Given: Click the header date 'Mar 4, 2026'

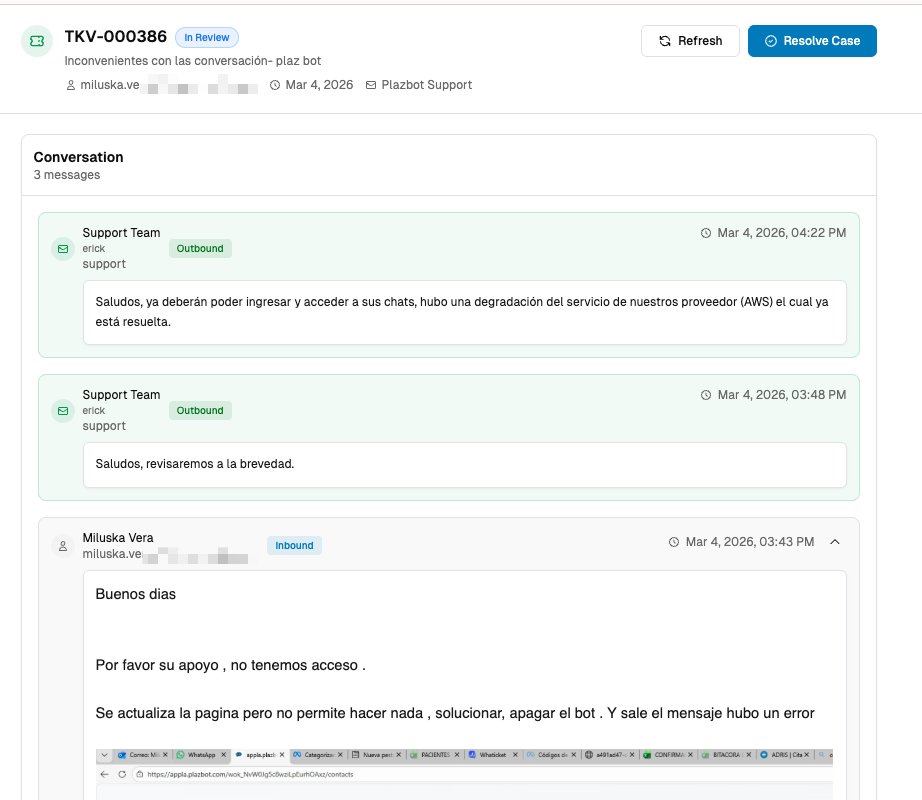Looking at the screenshot, I should point(319,85).
